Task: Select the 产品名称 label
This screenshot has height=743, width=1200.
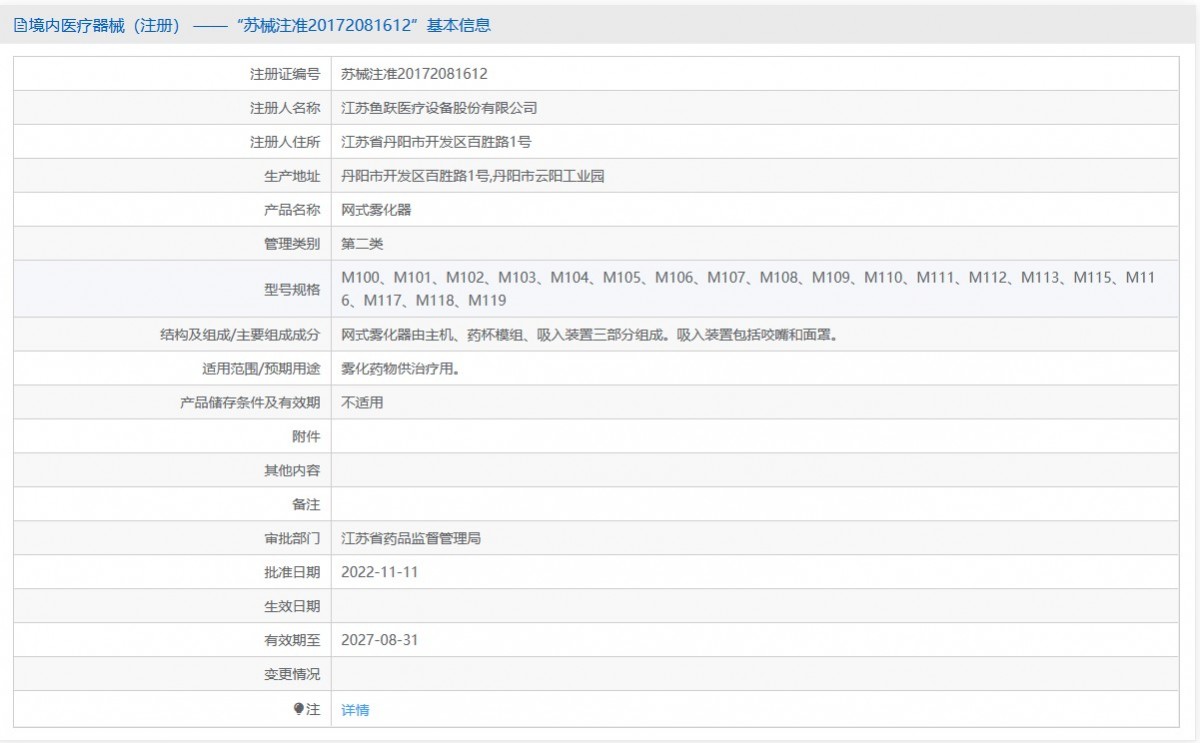Action: (x=292, y=210)
